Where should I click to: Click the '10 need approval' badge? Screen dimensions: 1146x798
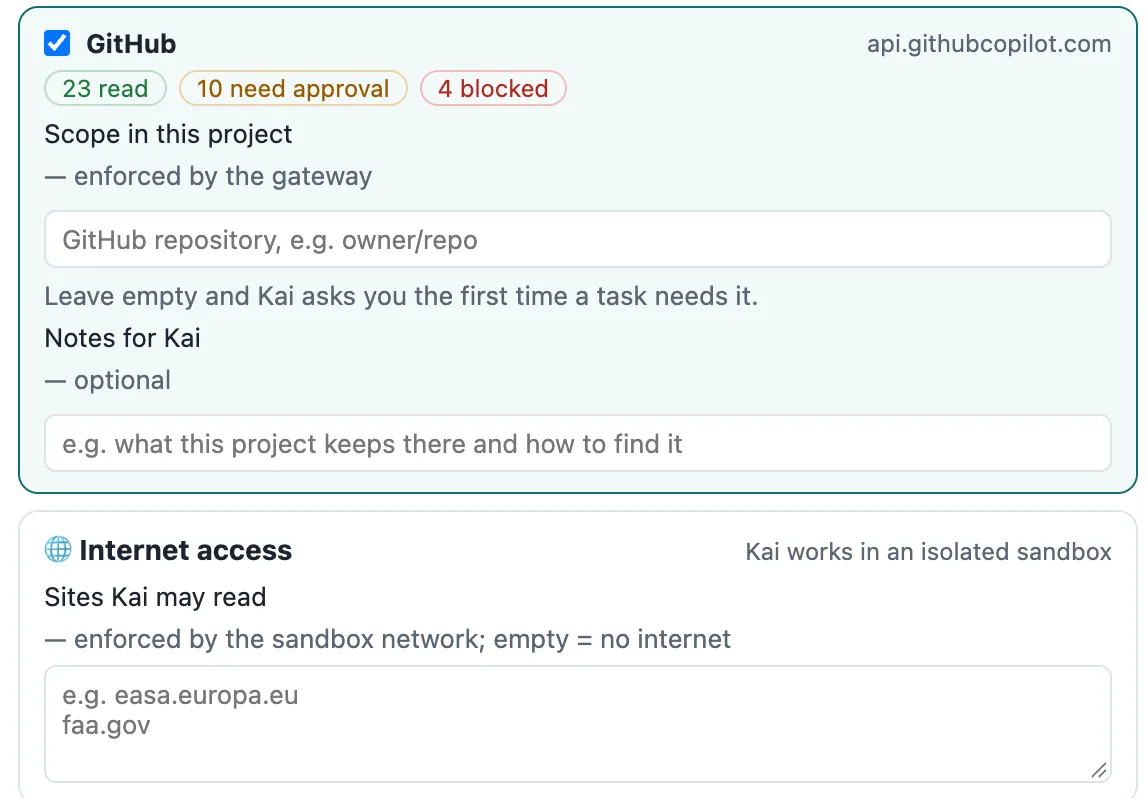click(x=293, y=88)
